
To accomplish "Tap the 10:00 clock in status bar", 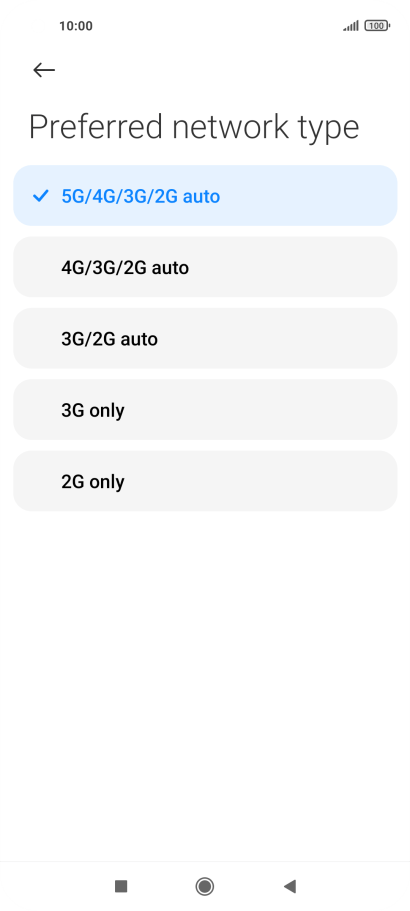I will pos(75,26).
